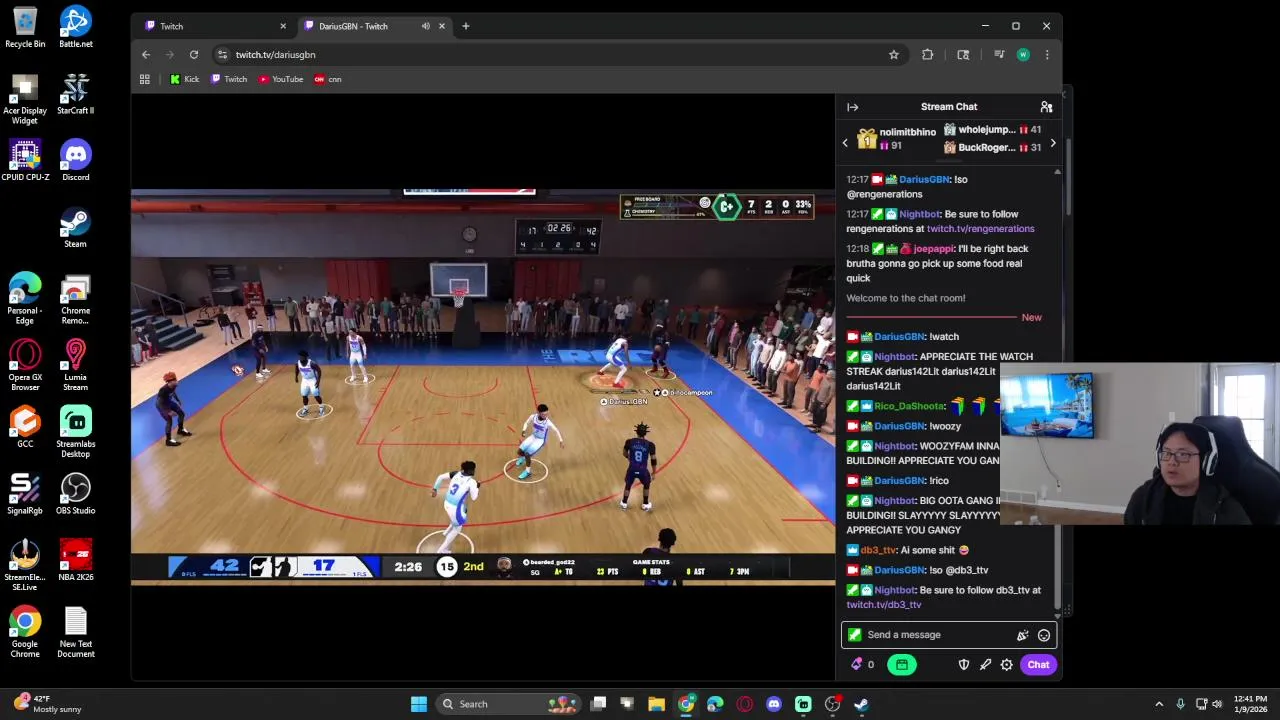Open YouTube bookmark
Viewport: 1280px width, 720px height.
[x=281, y=79]
